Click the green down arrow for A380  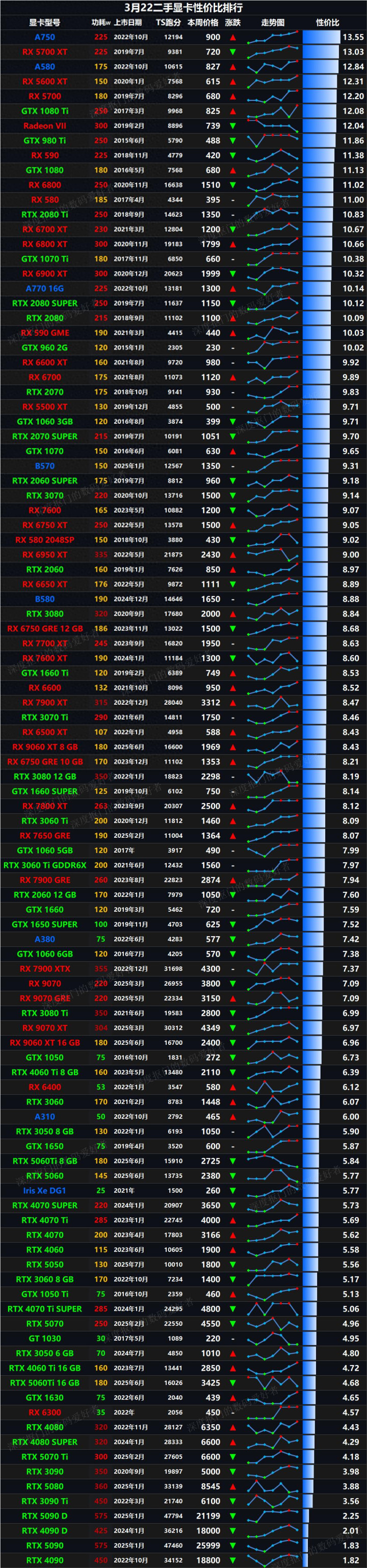pos(232,939)
